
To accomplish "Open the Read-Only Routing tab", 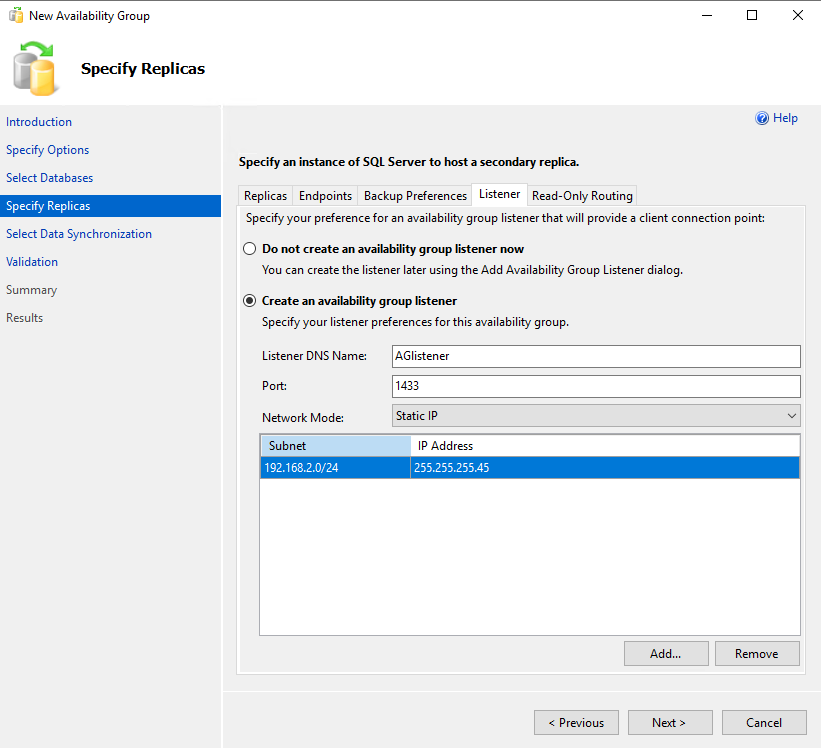I will click(582, 196).
